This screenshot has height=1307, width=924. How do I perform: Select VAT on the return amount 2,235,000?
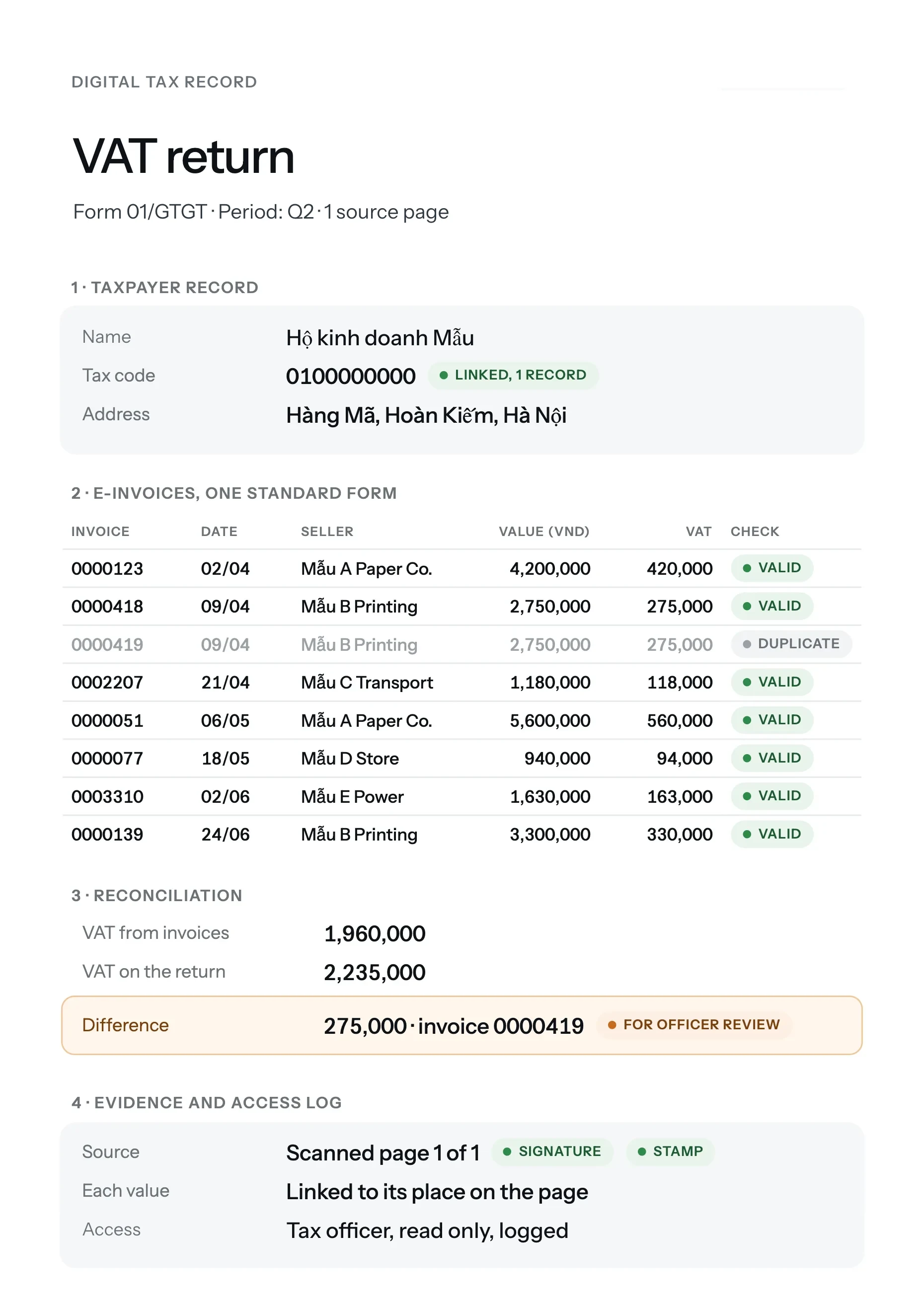[x=374, y=973]
